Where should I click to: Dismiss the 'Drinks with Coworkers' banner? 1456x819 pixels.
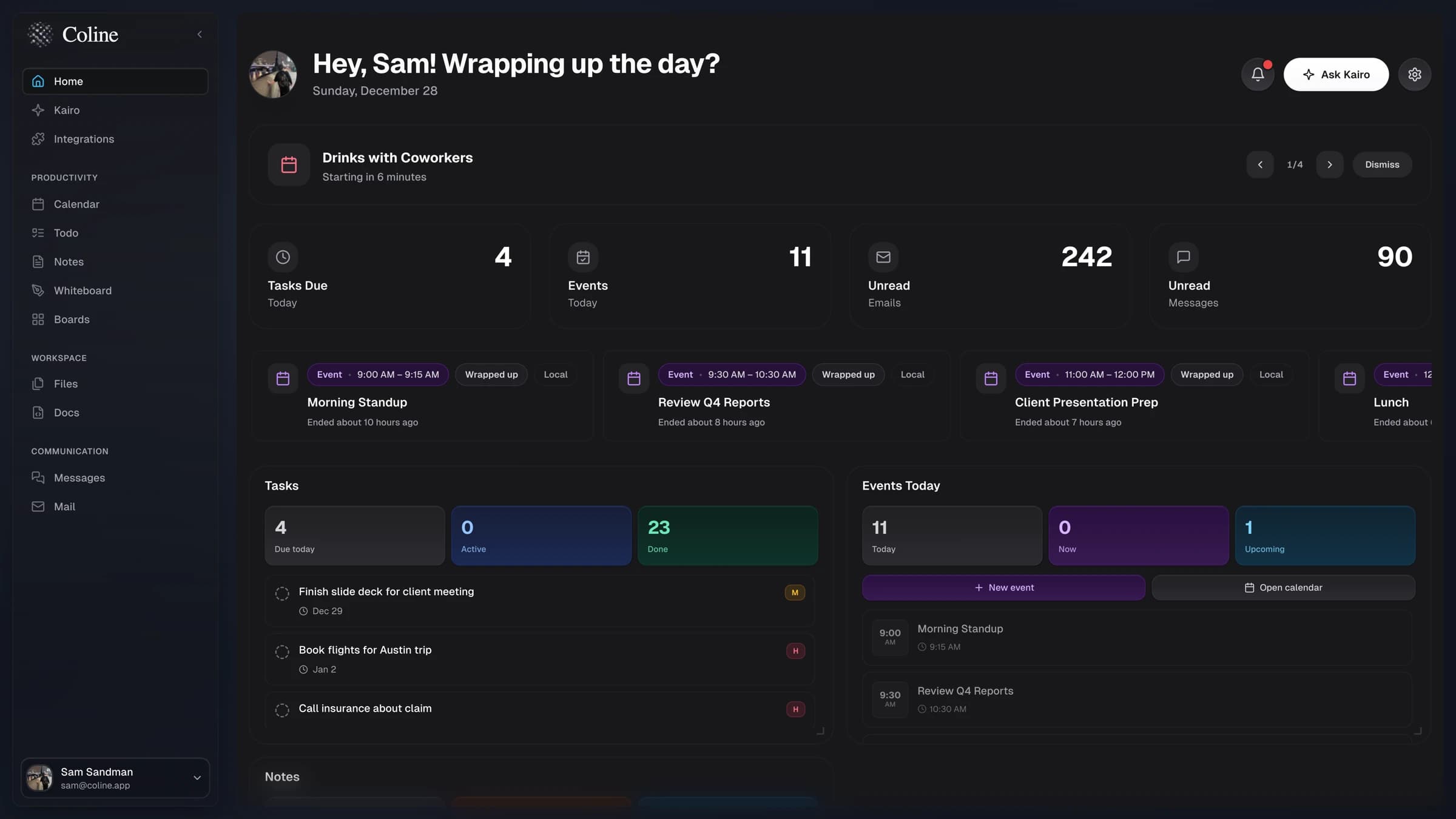pyautogui.click(x=1382, y=164)
